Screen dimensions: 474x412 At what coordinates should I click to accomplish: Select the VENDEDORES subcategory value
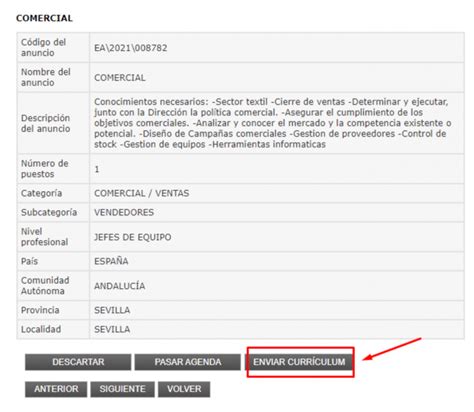pos(124,212)
